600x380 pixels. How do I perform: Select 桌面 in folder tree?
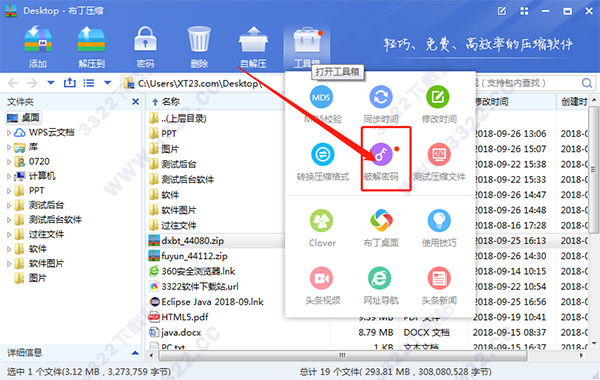(x=24, y=117)
